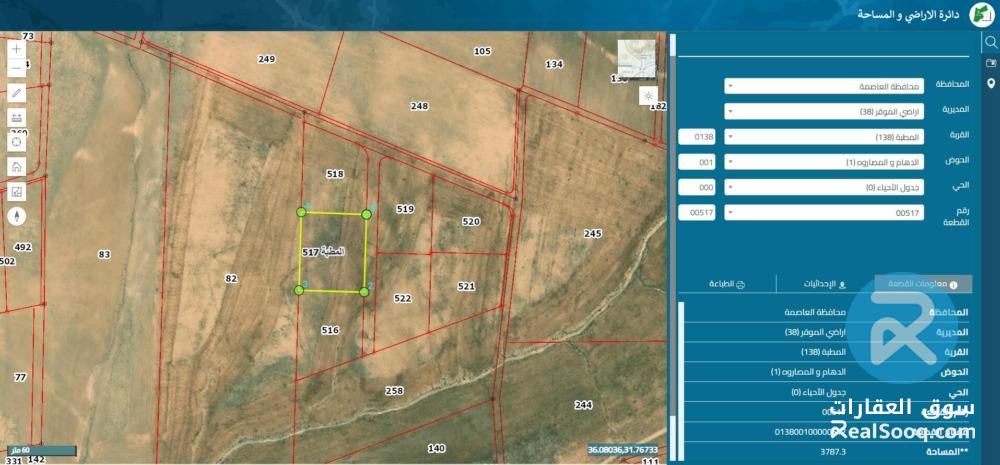Click parcel 134 on the map
This screenshot has width=1000, height=465.
coord(554,64)
